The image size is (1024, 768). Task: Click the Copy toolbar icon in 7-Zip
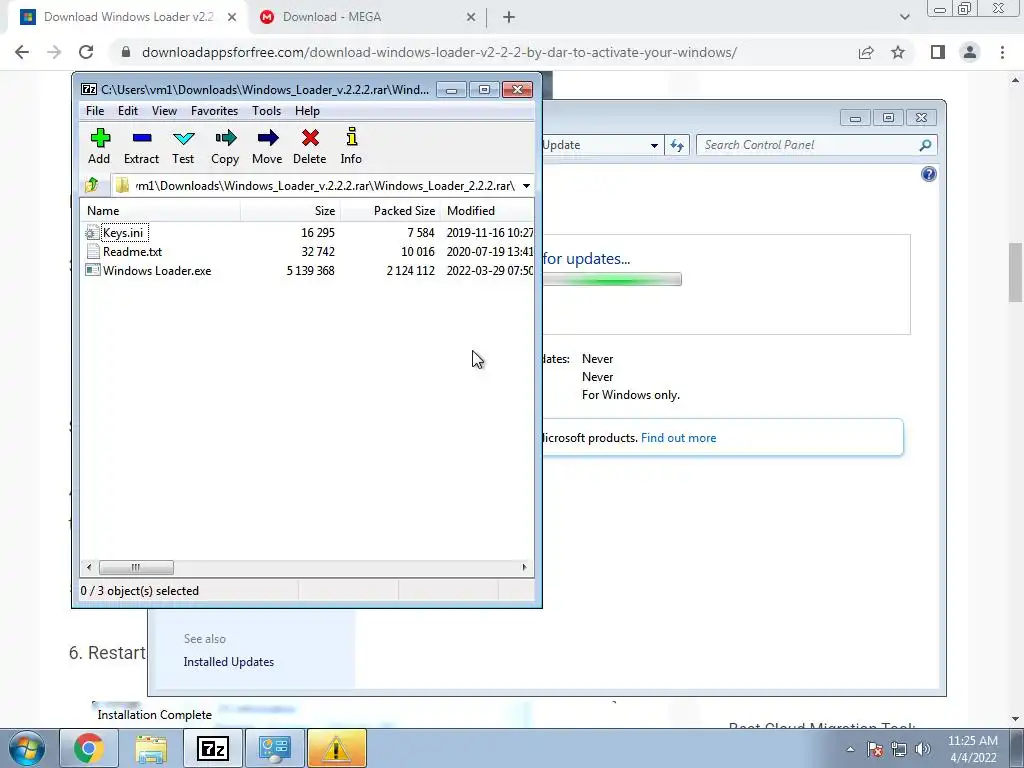coord(225,138)
